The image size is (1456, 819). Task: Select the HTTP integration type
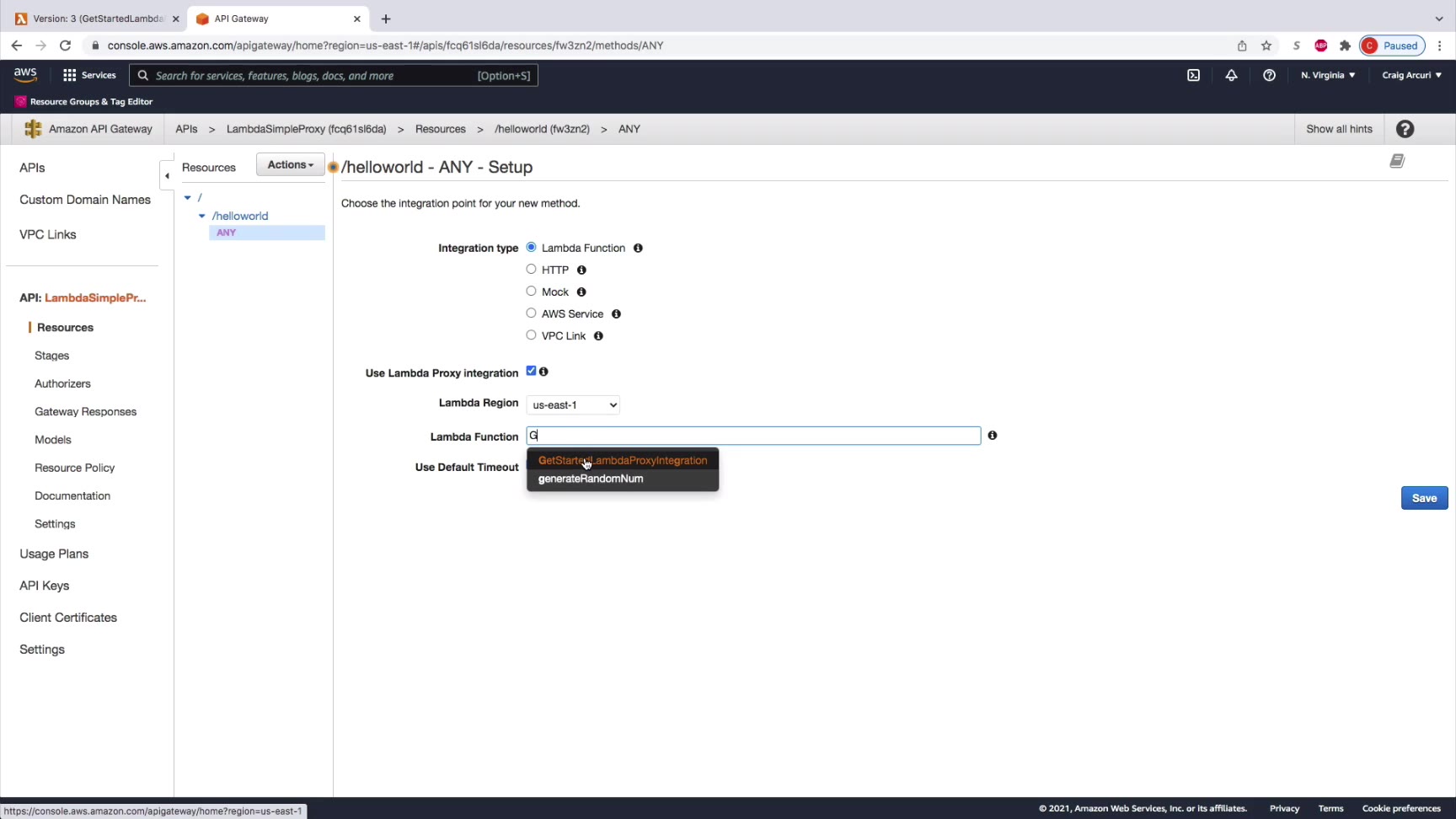click(531, 269)
